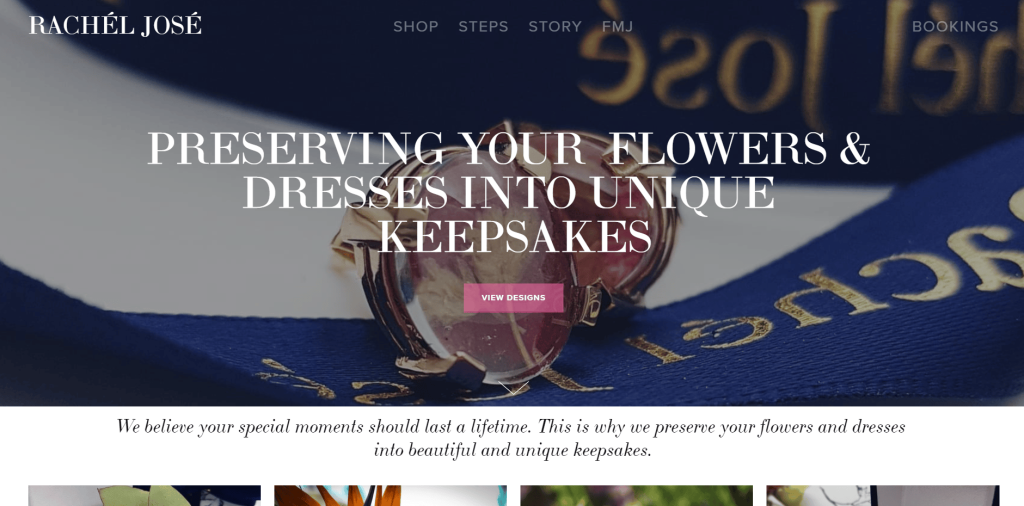
Task: Open the thumbnail with green leaves
Action: coord(144,496)
